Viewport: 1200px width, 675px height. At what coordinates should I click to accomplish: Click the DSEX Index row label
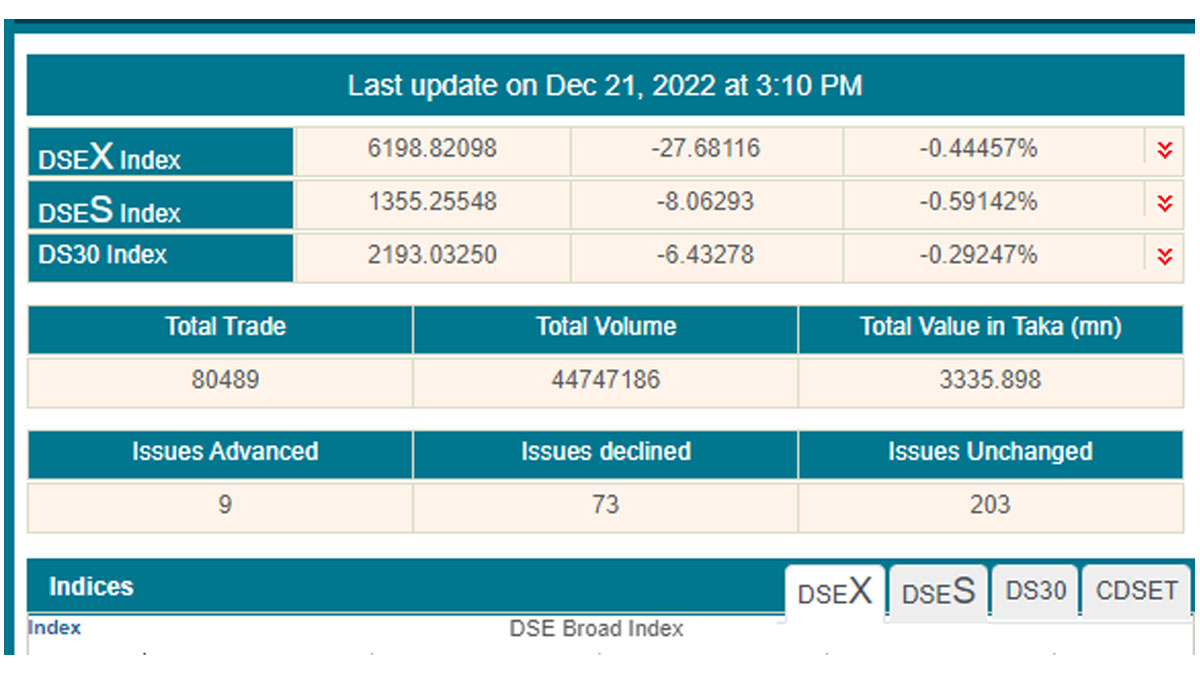click(x=110, y=155)
